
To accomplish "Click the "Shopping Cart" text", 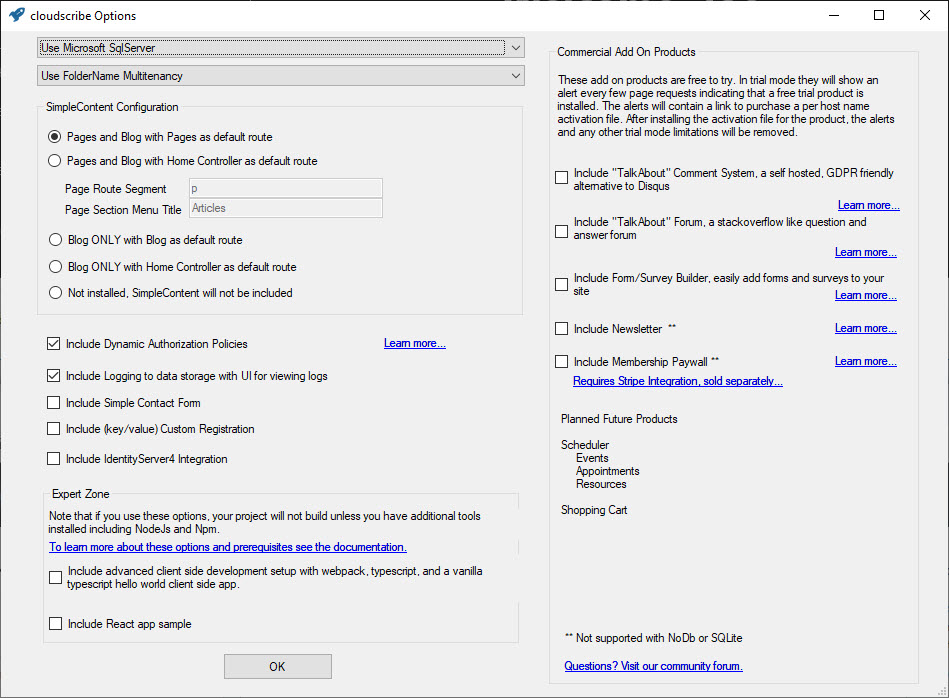I will click(594, 510).
